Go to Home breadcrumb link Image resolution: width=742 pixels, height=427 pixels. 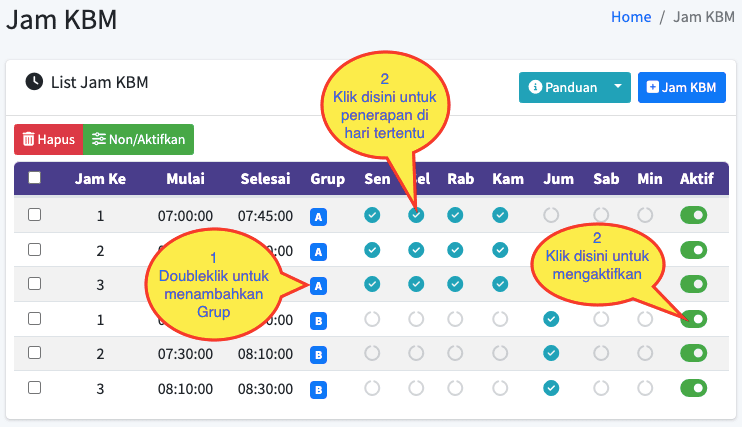[x=631, y=17]
